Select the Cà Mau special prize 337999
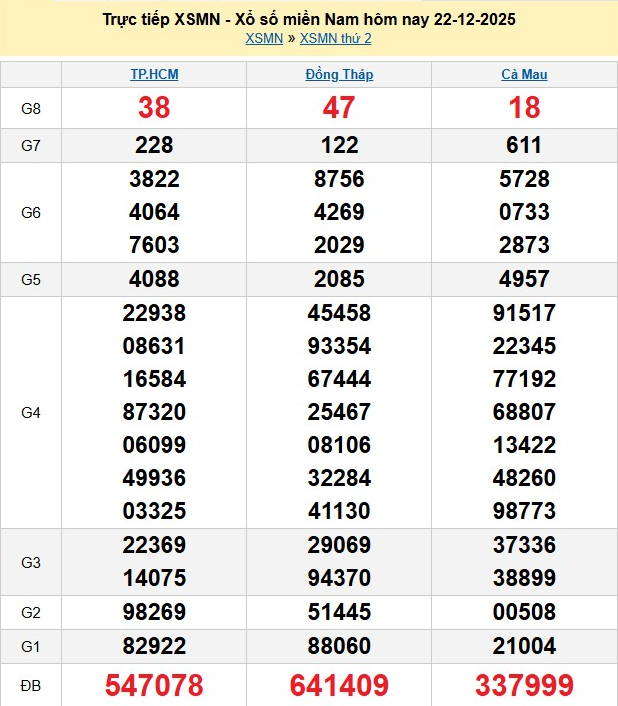The image size is (618, 706). (524, 685)
